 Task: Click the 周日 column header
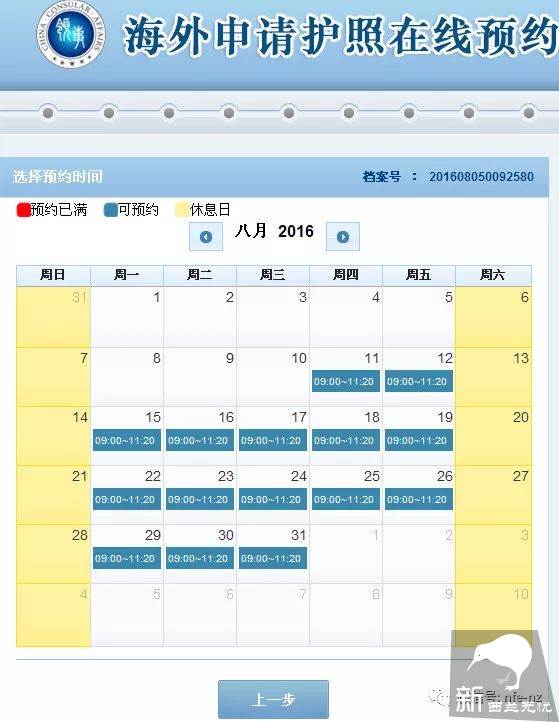(53, 275)
